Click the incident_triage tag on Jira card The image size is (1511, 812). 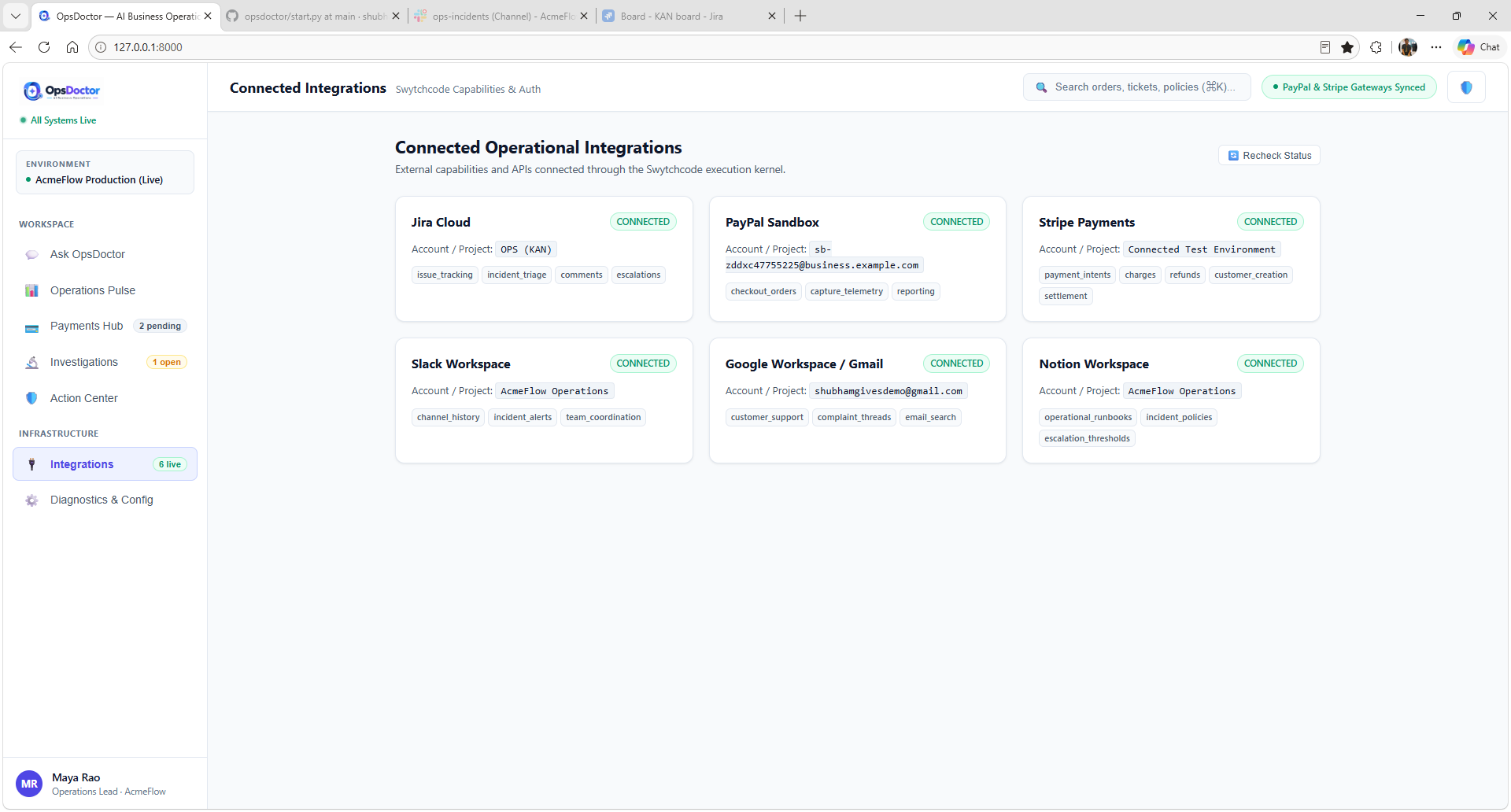pos(516,275)
